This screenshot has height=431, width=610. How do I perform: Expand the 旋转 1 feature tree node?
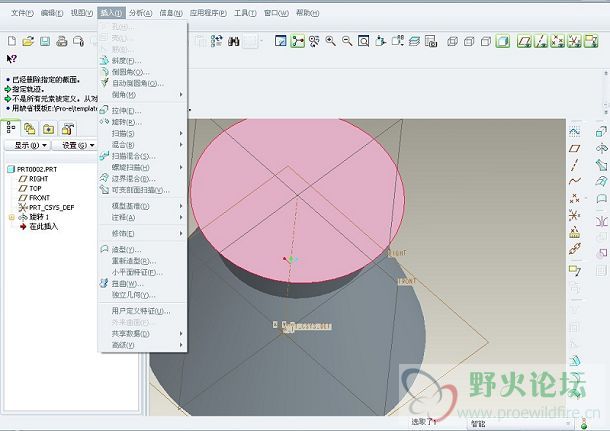pyautogui.click(x=11, y=217)
